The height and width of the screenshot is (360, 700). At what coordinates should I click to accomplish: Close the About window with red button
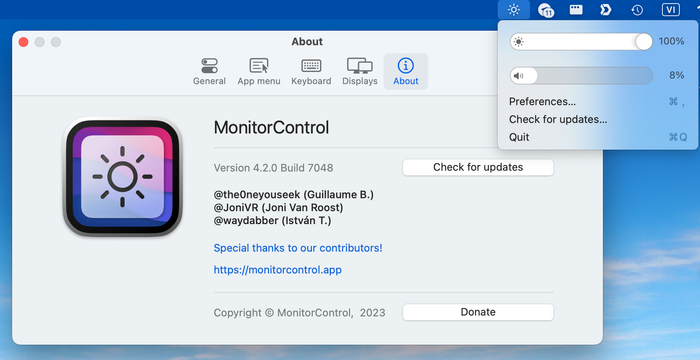point(24,42)
